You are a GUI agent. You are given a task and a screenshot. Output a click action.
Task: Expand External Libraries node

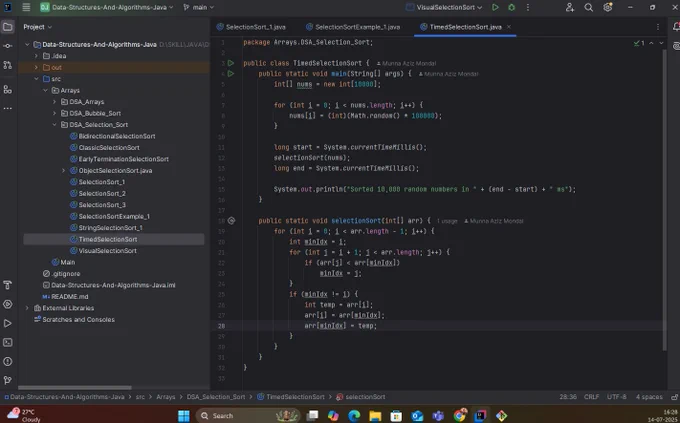pyautogui.click(x=27, y=308)
